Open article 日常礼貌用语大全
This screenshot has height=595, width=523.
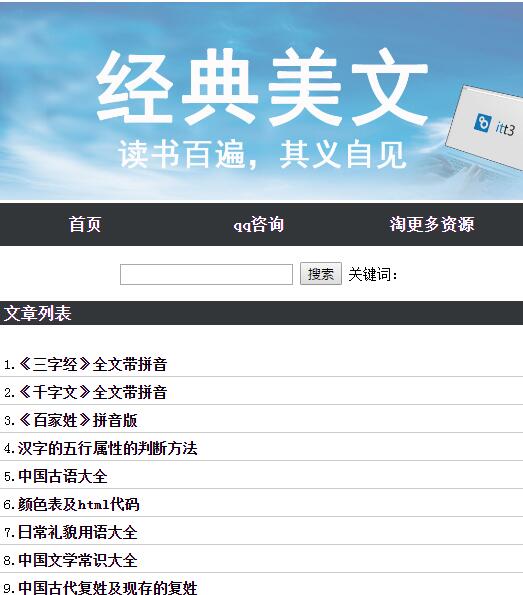78,532
